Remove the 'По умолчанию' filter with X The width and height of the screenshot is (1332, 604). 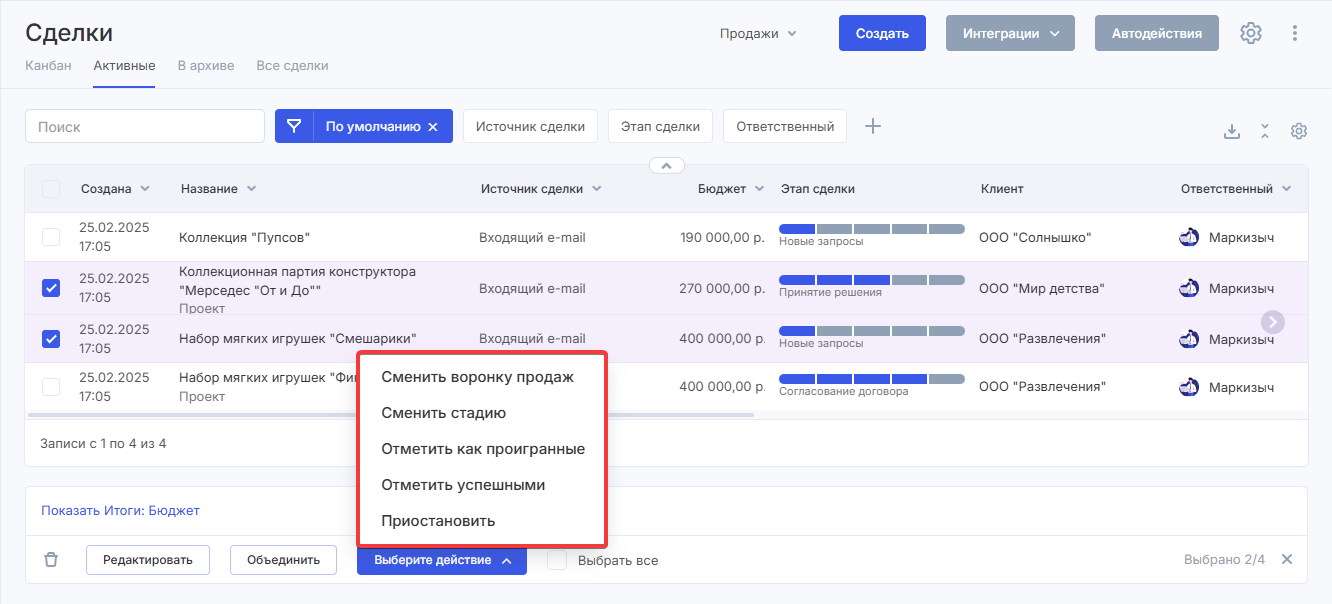click(x=433, y=127)
